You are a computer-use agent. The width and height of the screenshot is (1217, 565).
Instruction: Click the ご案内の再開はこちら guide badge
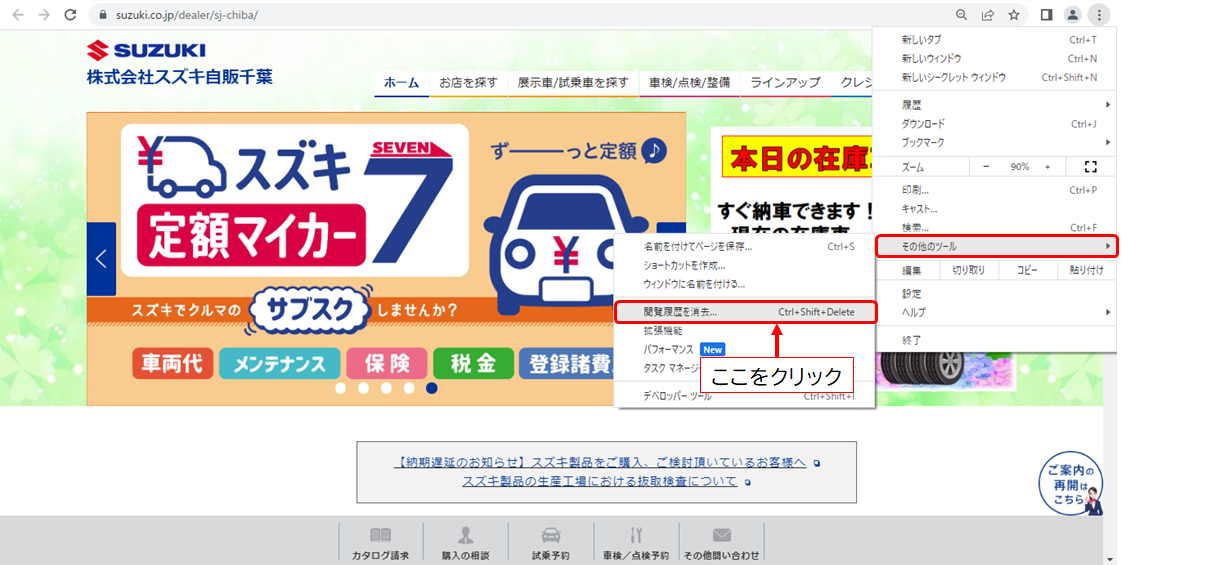tap(1070, 485)
